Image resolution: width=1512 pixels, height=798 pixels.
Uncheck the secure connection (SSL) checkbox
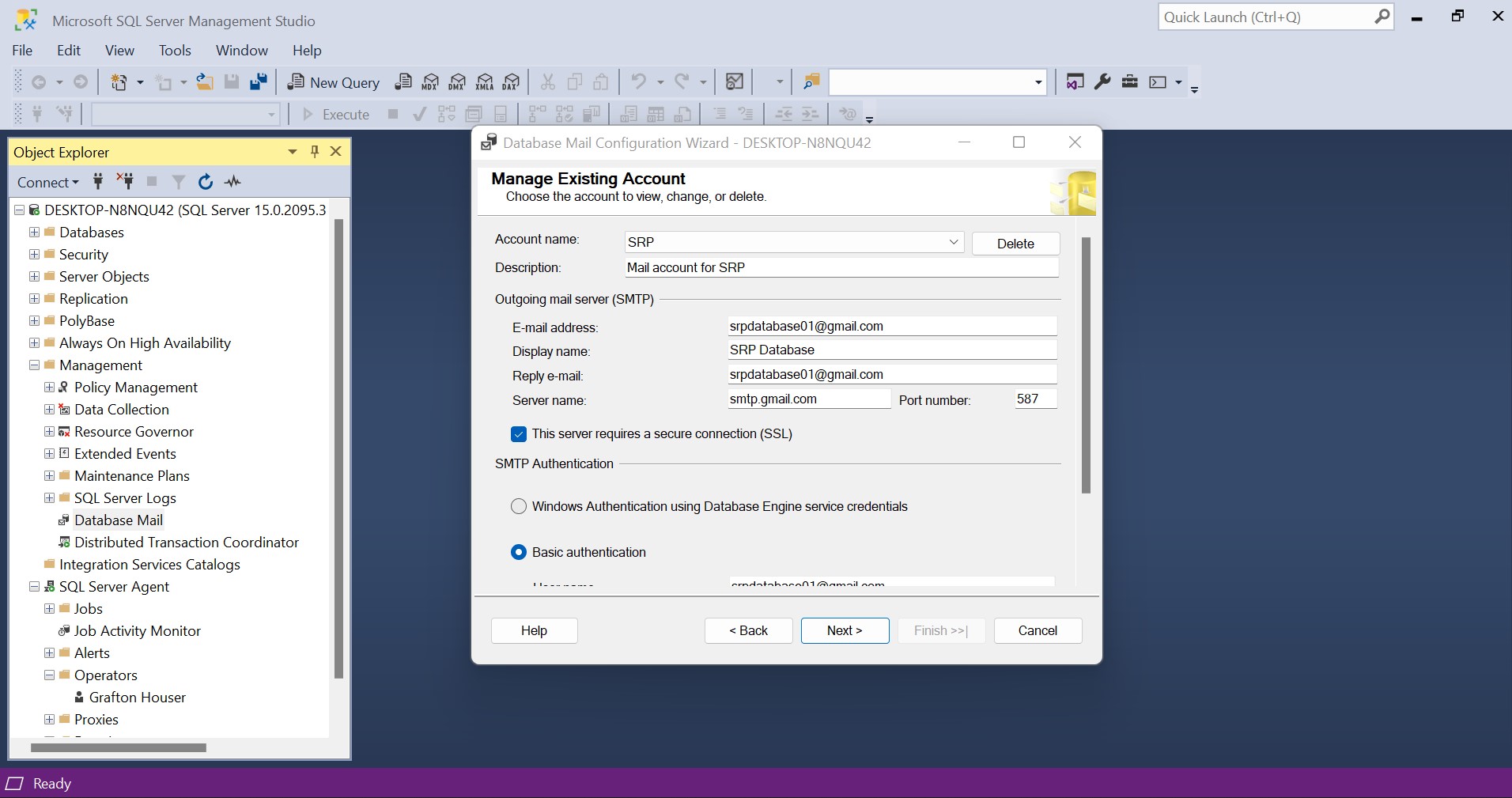(x=519, y=434)
